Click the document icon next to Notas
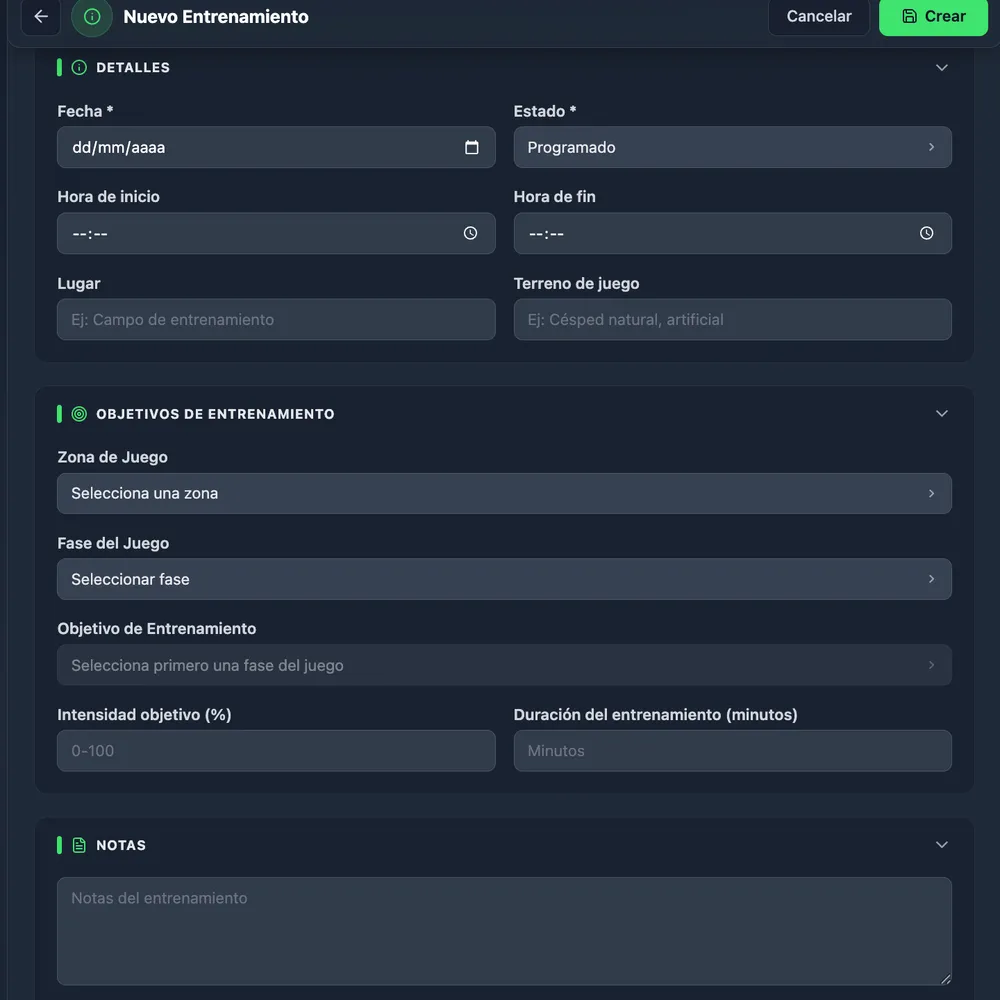Screen dimensions: 1000x1000 tap(79, 845)
